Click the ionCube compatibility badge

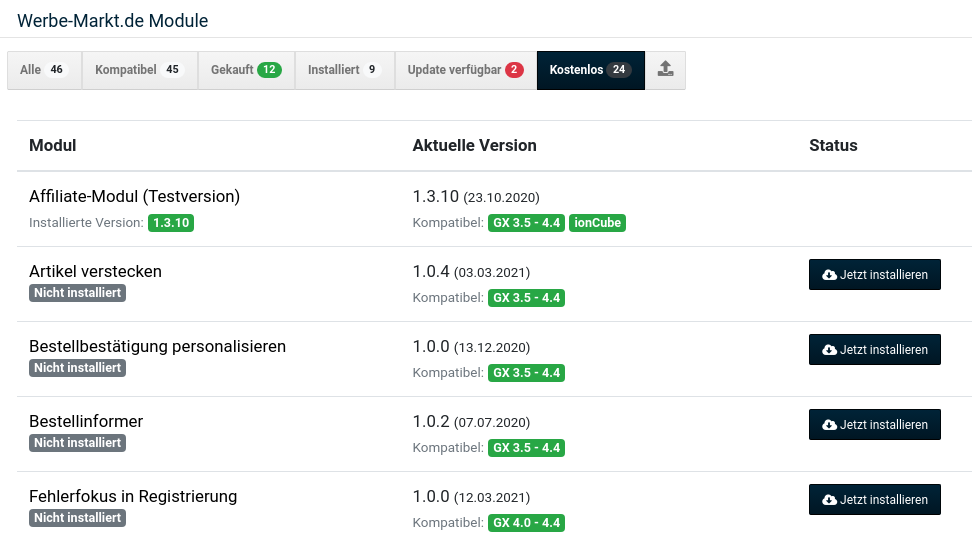pos(598,223)
